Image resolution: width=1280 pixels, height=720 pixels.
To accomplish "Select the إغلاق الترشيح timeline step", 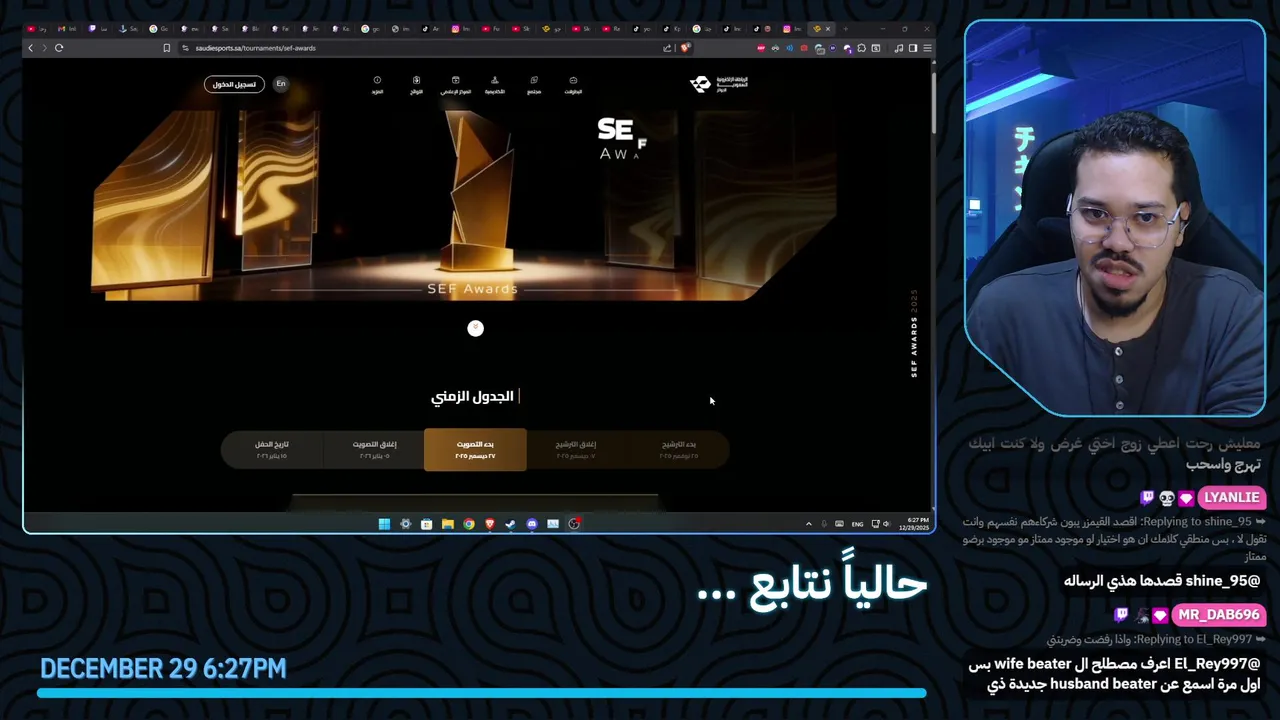I will (x=576, y=449).
